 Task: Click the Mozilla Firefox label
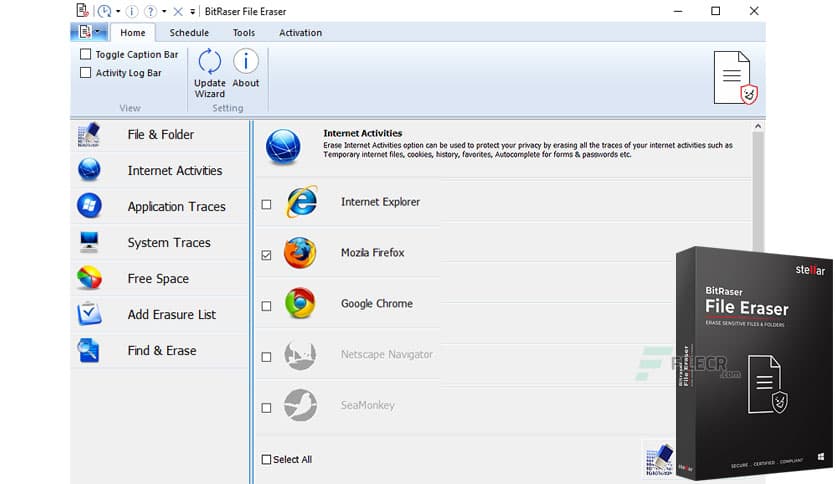click(372, 253)
